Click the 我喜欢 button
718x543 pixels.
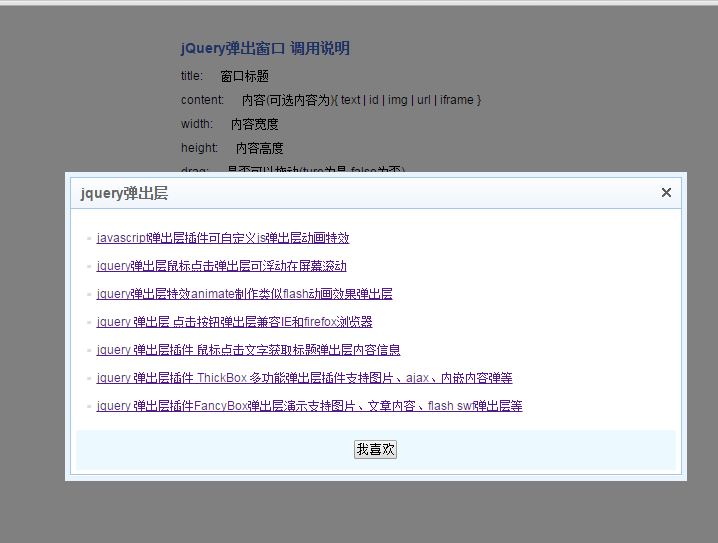click(375, 450)
